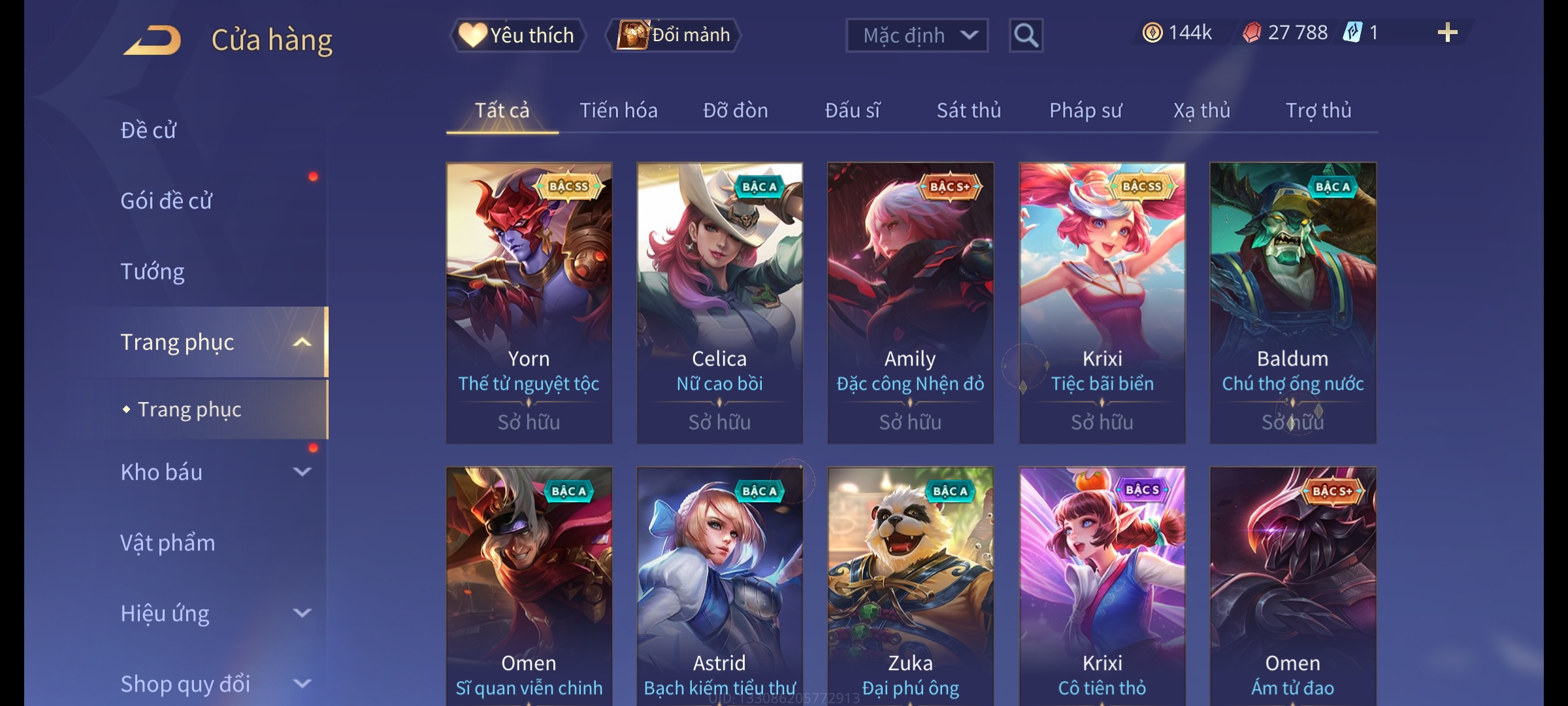Expand the Shop quy đổi section
Viewport: 1568px width, 706px height.
(x=302, y=684)
